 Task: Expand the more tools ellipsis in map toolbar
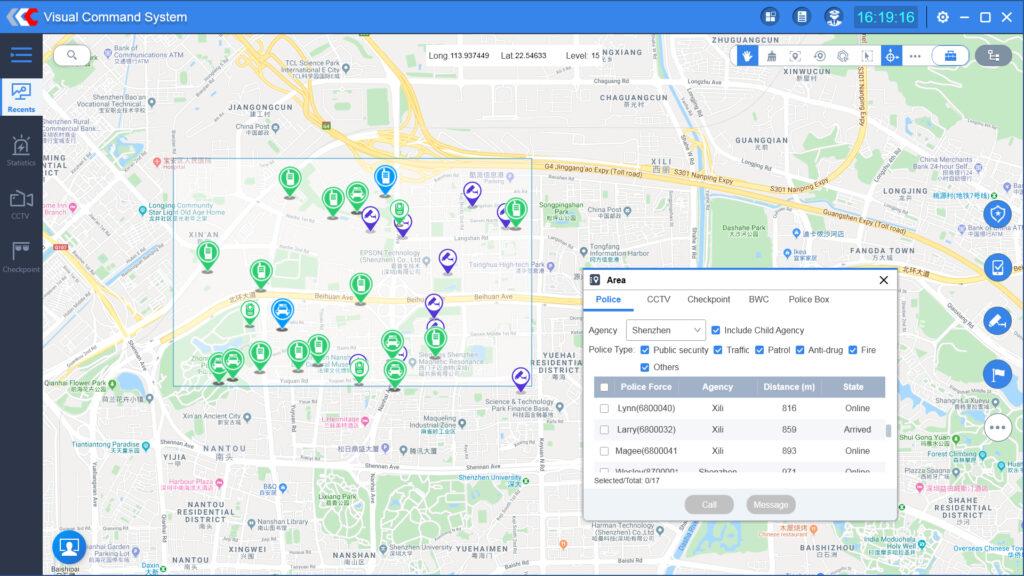pyautogui.click(x=915, y=56)
